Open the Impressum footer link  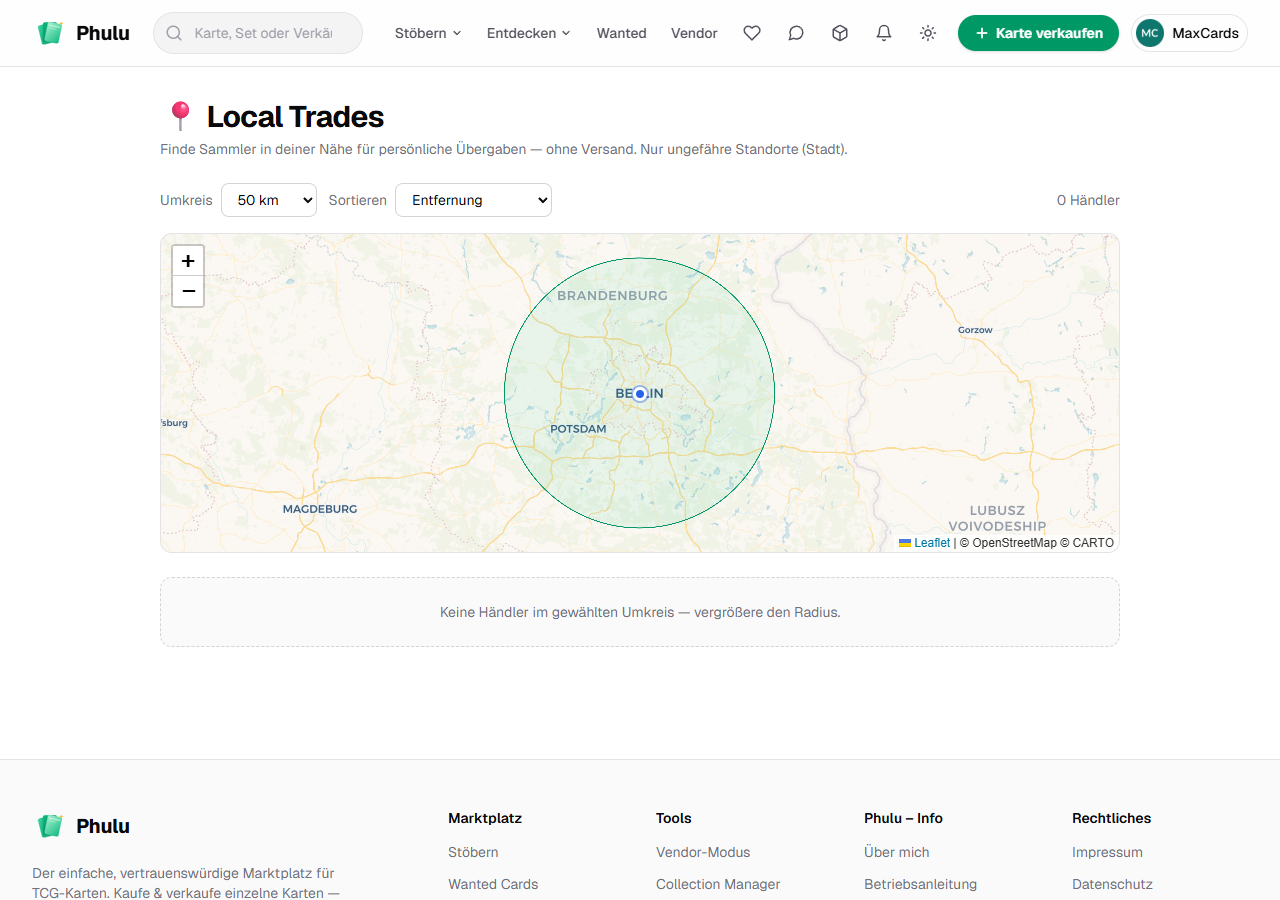1107,852
